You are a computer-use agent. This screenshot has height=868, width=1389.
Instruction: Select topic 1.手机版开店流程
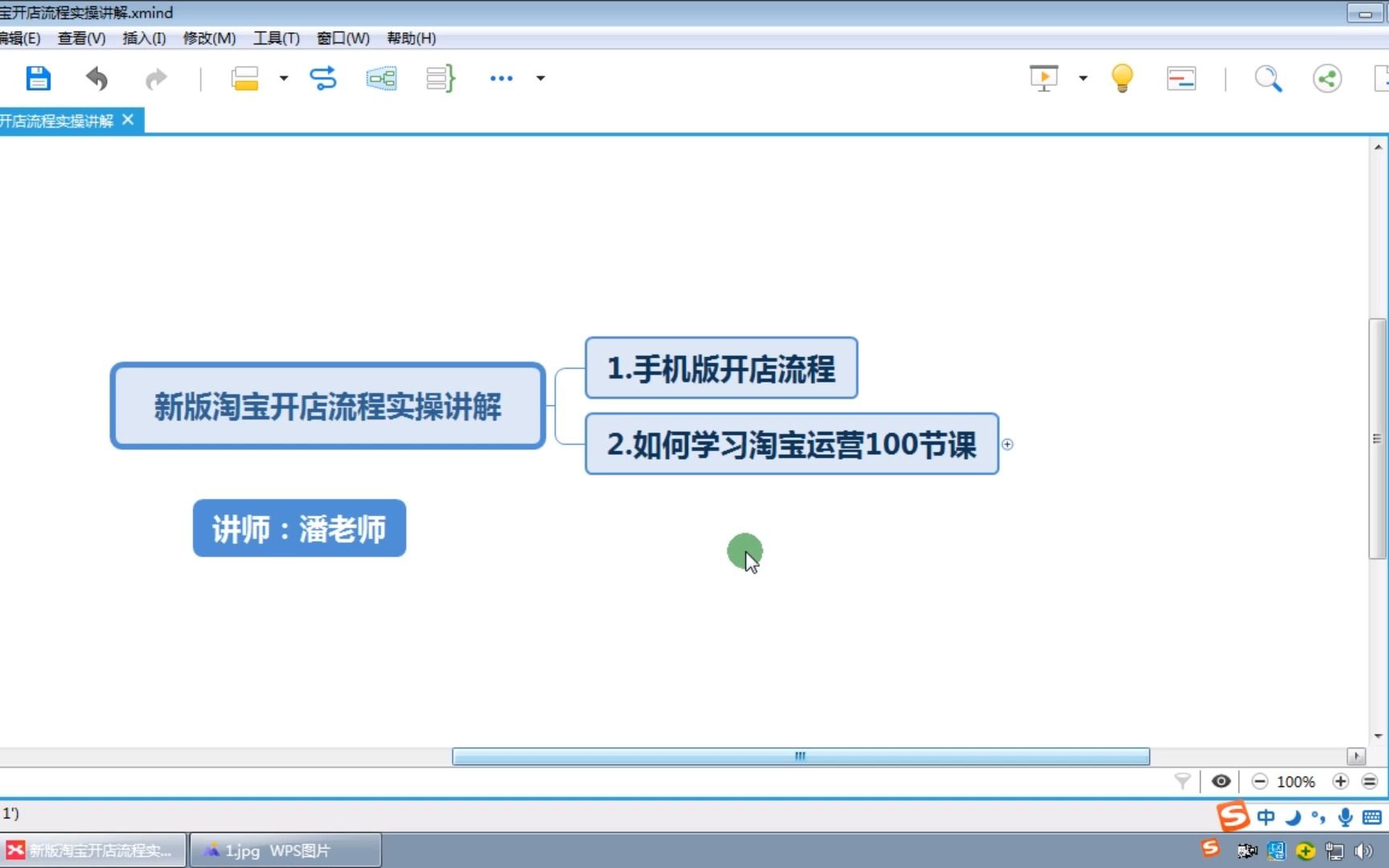[721, 368]
